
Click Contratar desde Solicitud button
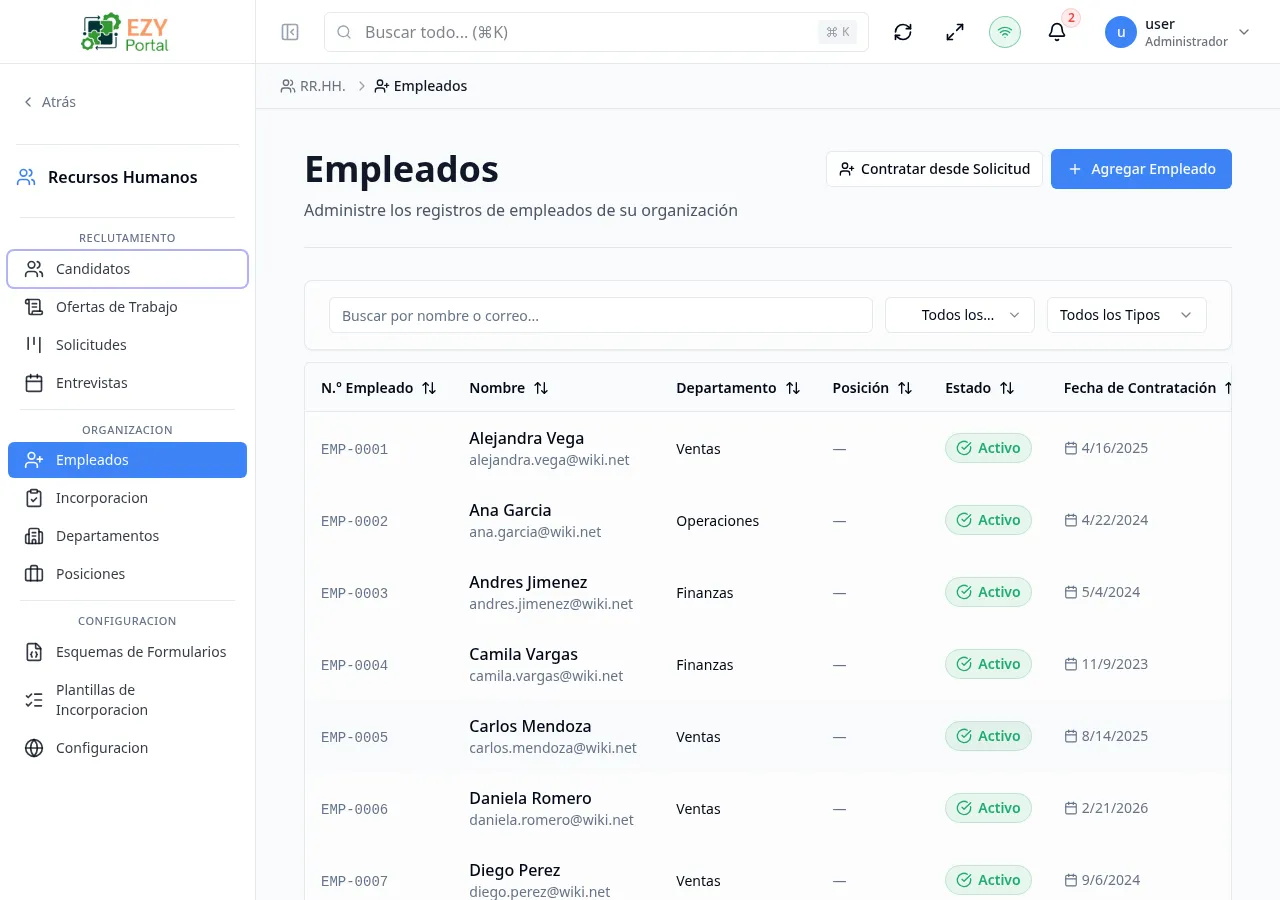tap(934, 169)
